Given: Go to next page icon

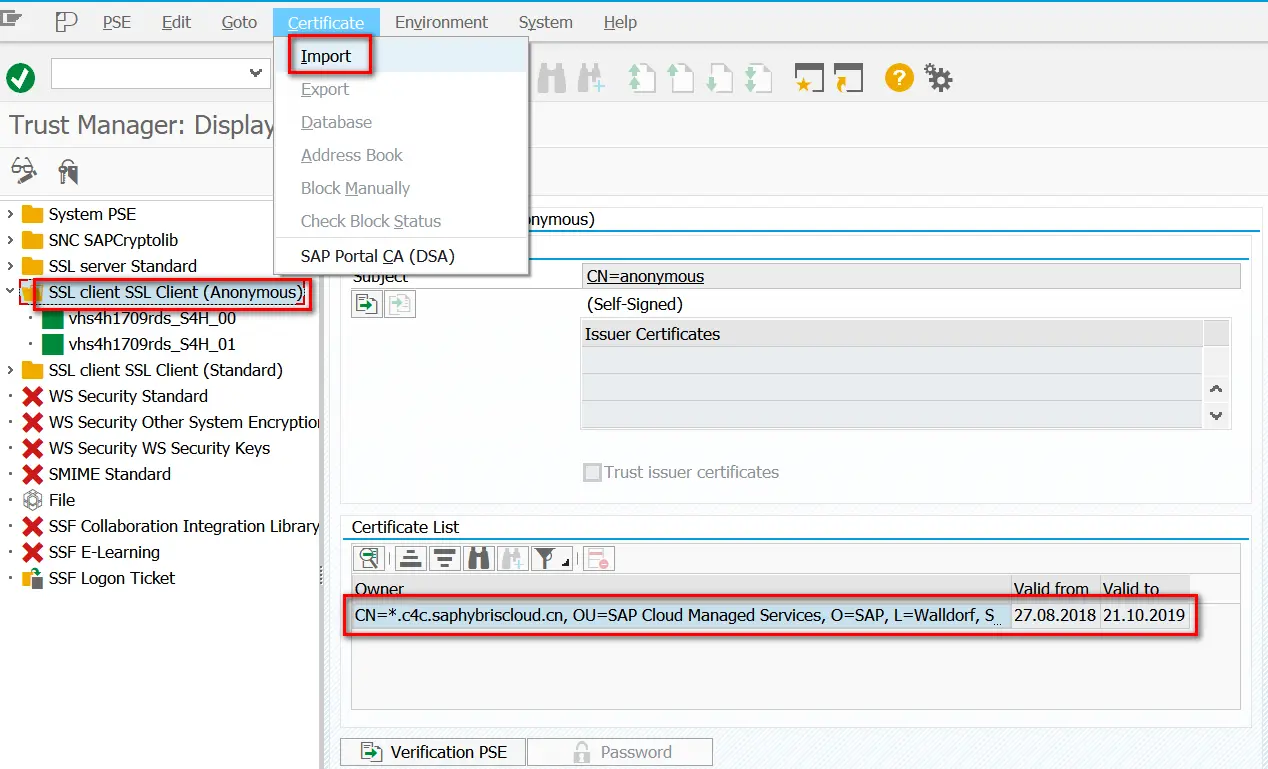Looking at the screenshot, I should (719, 78).
